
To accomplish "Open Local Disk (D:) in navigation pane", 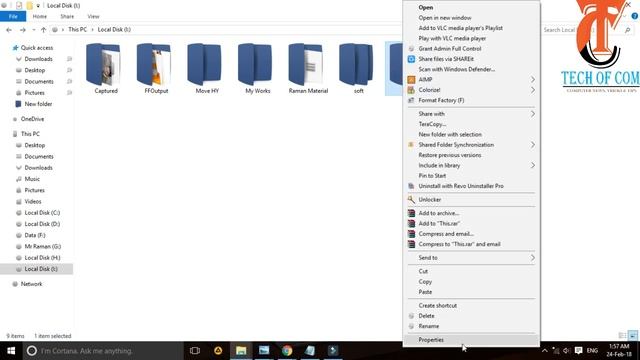I will (42, 224).
